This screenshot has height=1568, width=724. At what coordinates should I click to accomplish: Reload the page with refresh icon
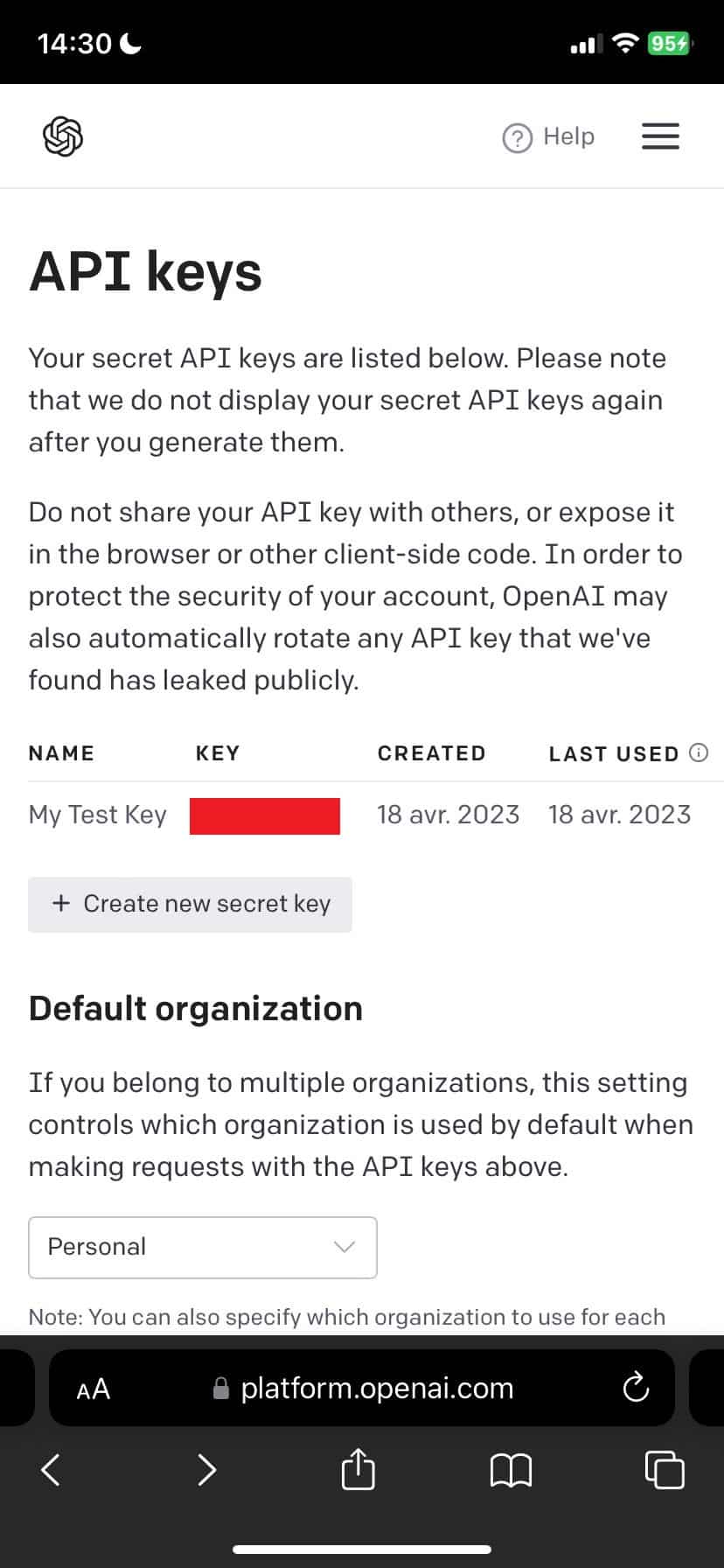tap(636, 1388)
